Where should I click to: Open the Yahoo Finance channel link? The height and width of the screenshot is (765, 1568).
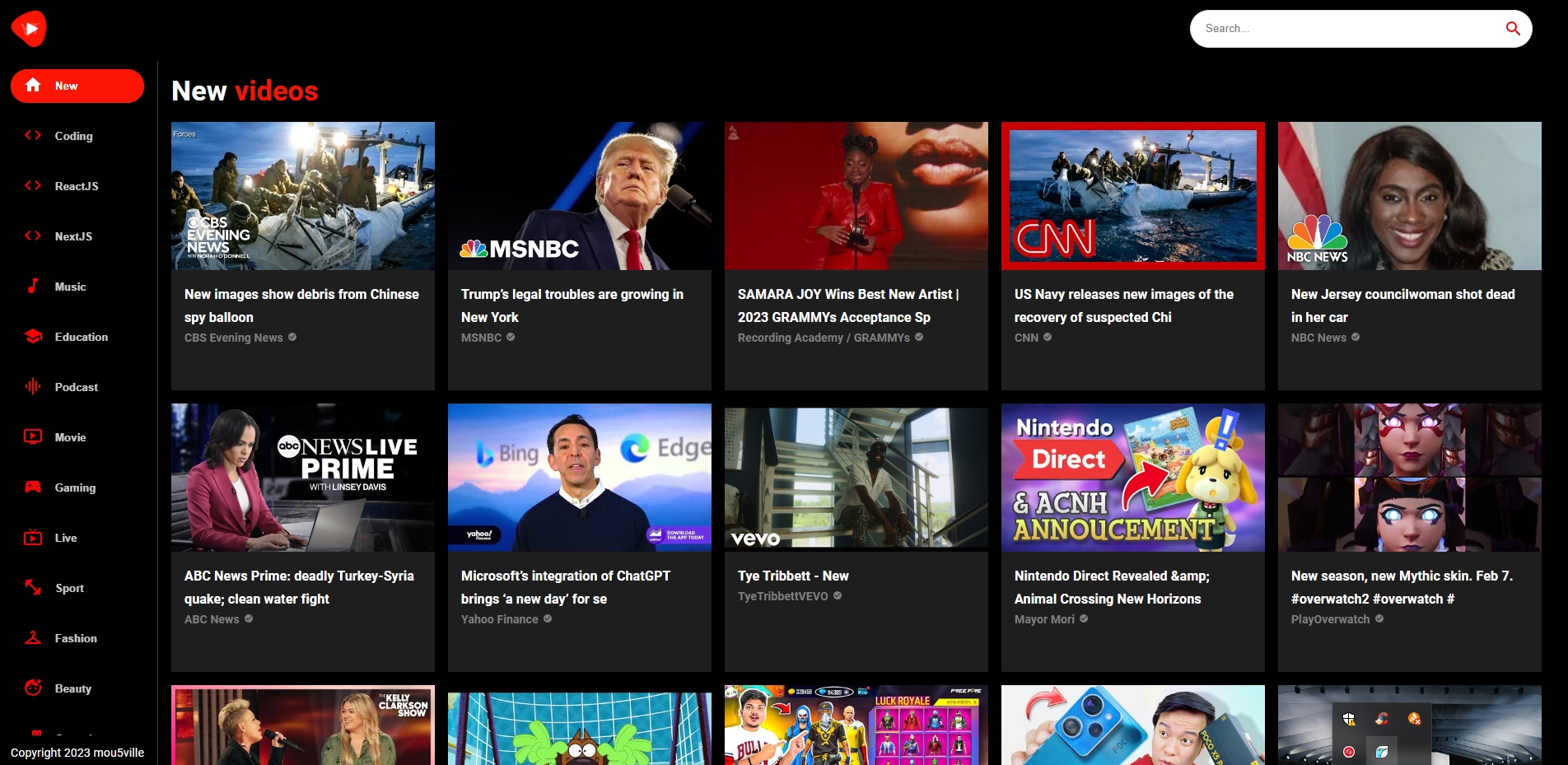(499, 619)
